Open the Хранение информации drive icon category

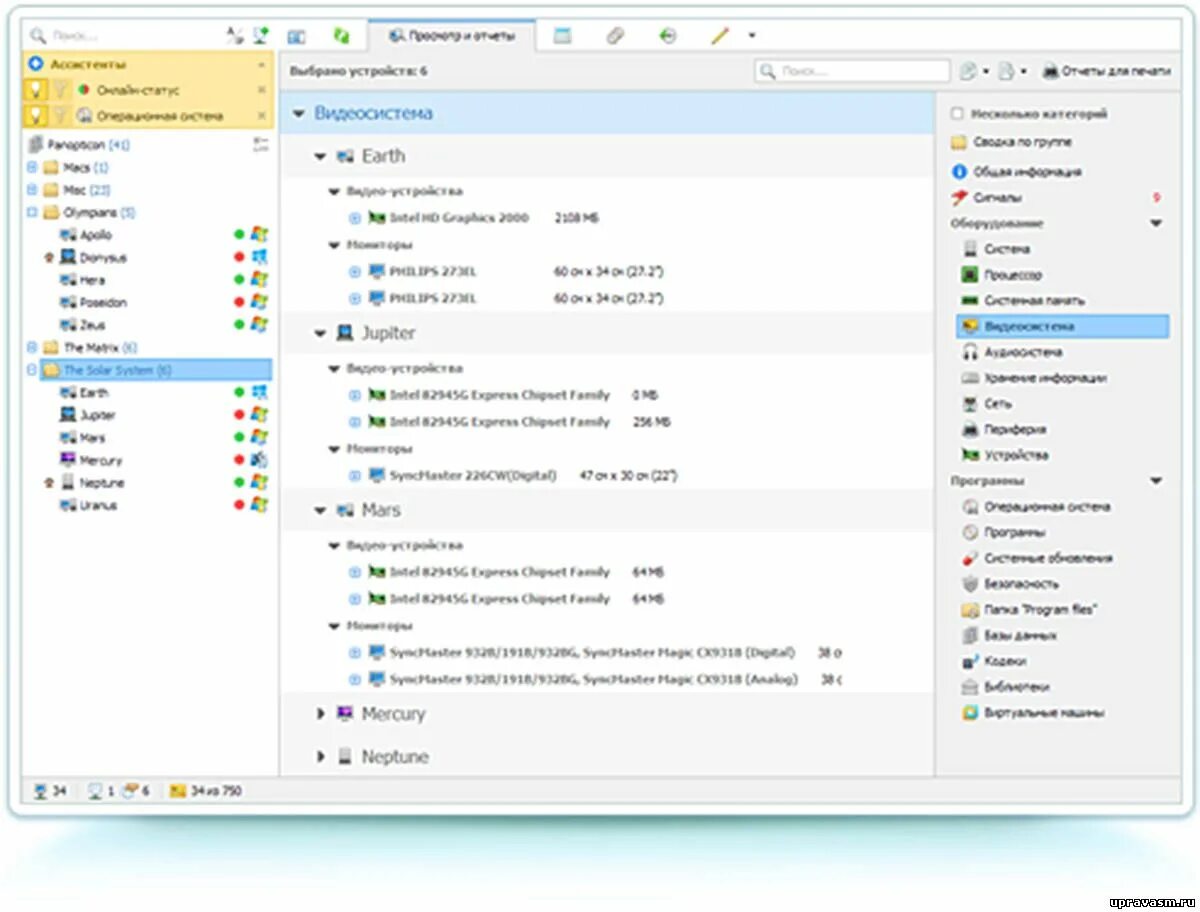[x=969, y=379]
